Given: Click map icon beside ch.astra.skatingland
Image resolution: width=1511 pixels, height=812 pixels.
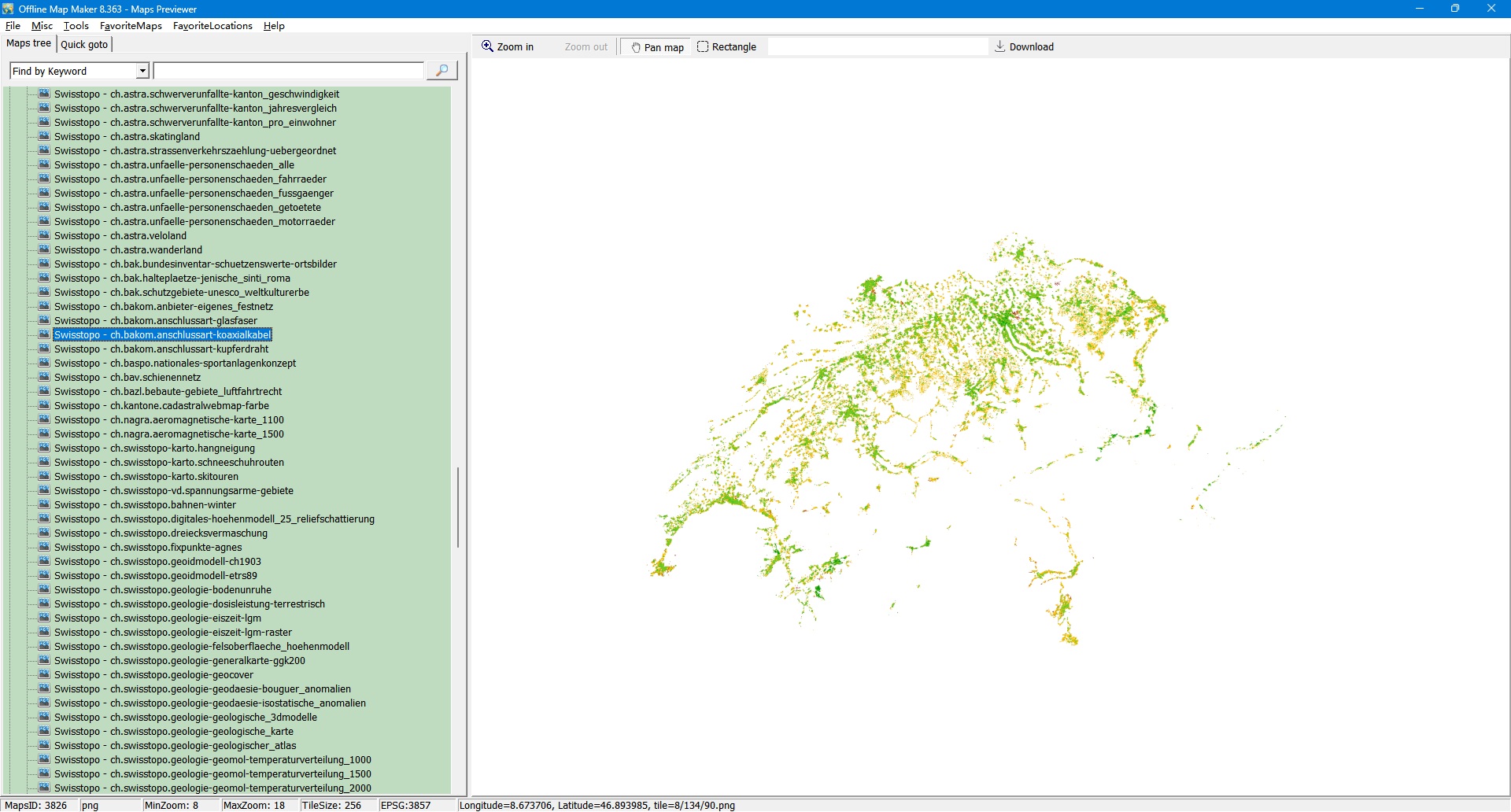Looking at the screenshot, I should (x=45, y=137).
